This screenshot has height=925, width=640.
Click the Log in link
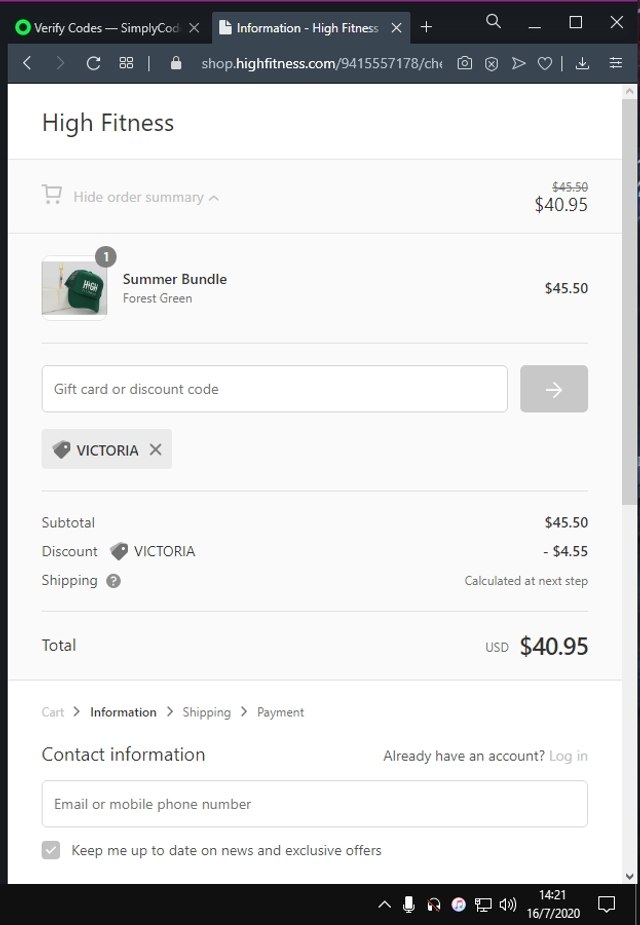[x=568, y=756]
